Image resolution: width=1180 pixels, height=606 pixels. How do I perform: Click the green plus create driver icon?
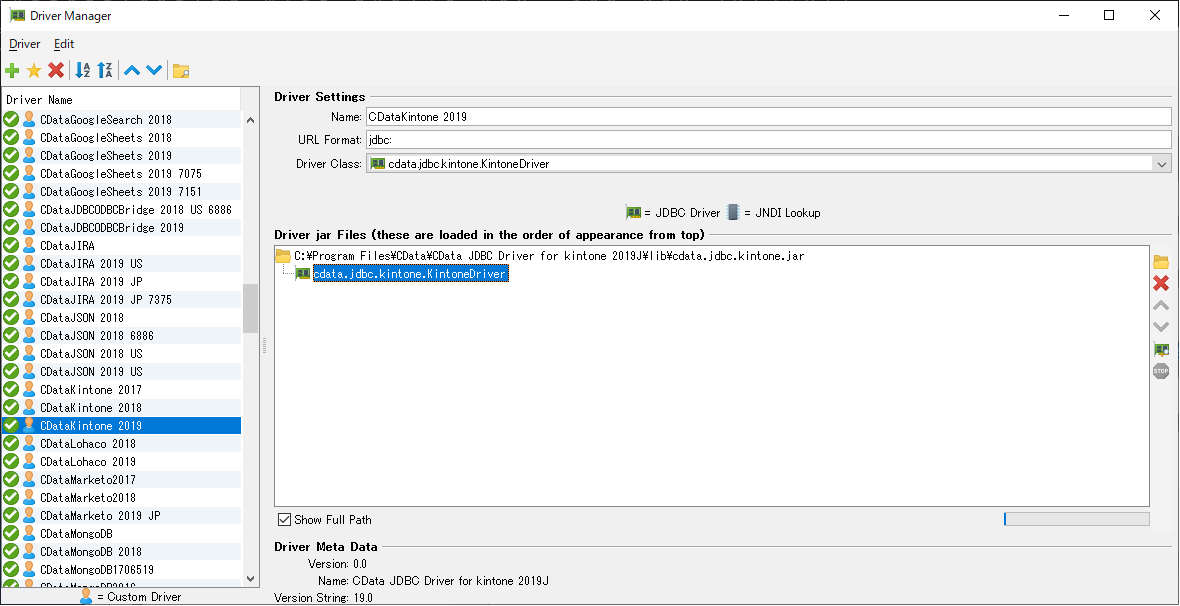[12, 71]
